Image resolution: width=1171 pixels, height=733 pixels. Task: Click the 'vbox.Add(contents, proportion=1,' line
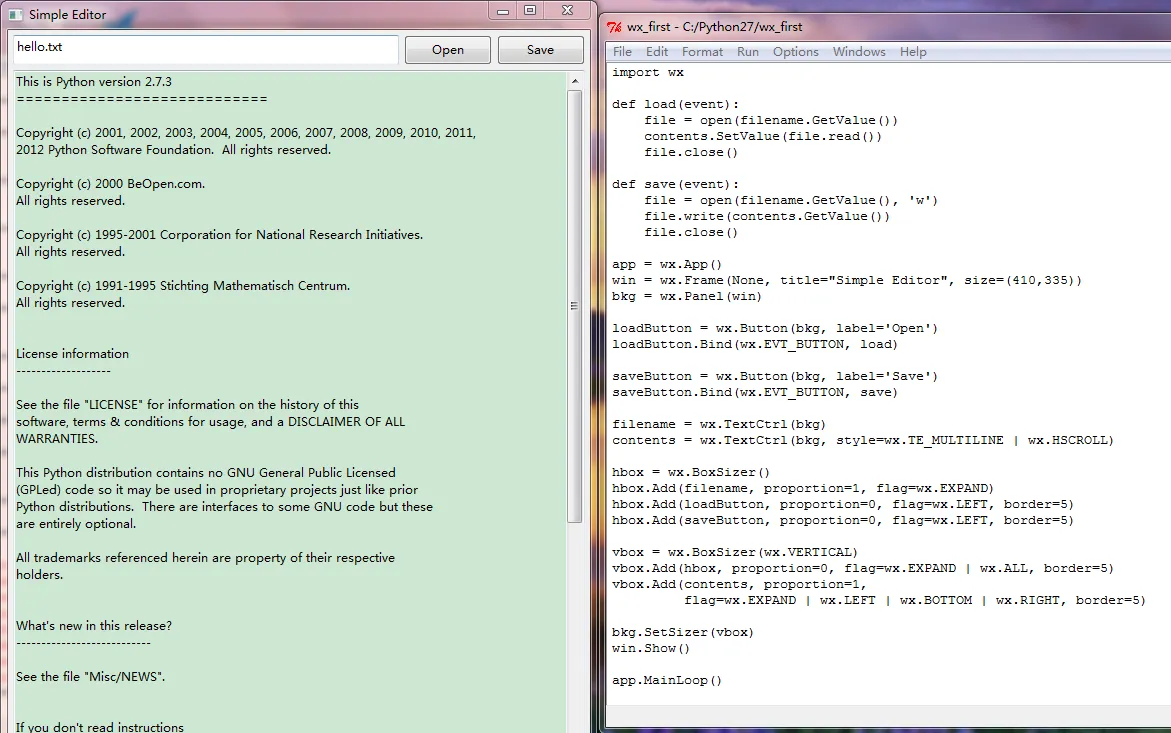739,584
